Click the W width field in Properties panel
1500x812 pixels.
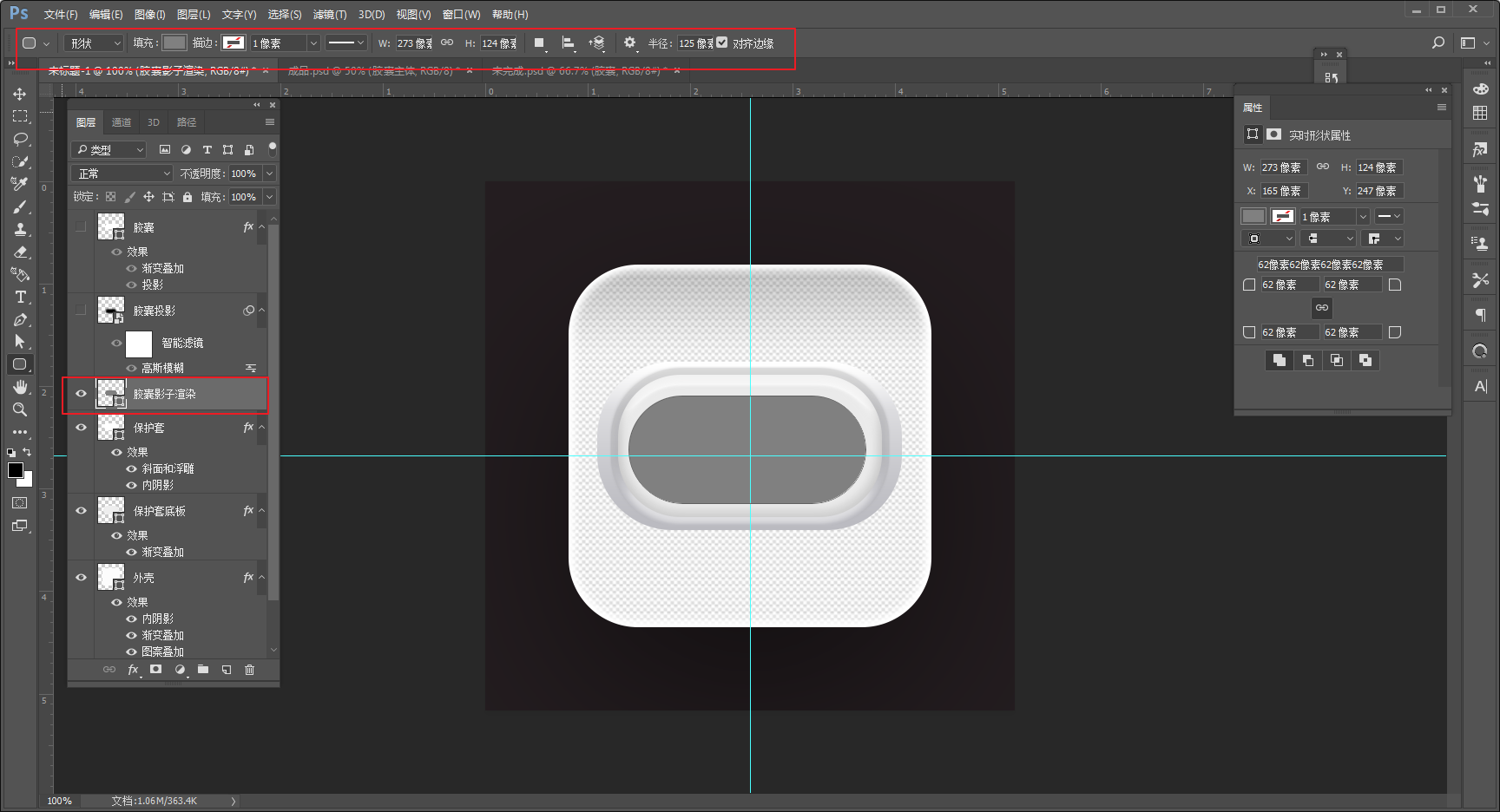pos(1283,167)
